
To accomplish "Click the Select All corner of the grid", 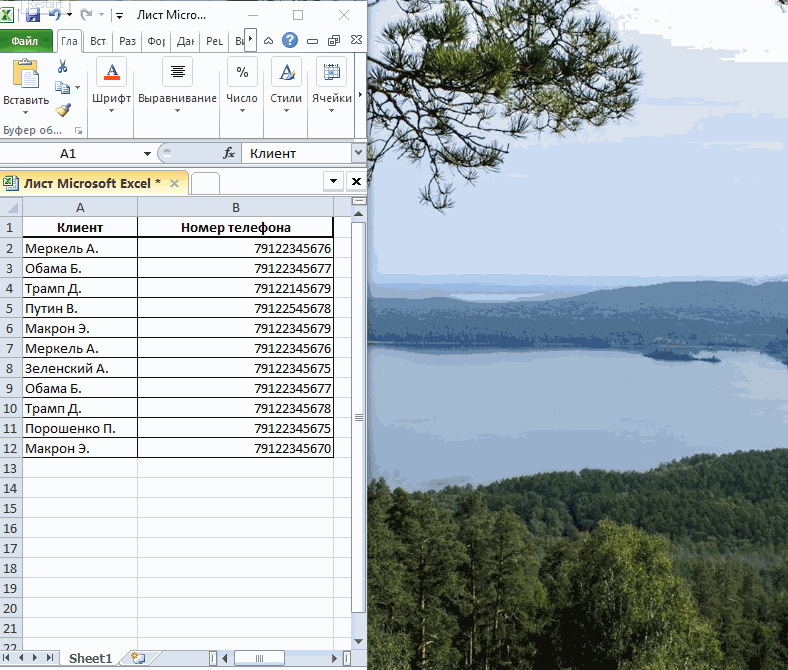I will point(11,207).
